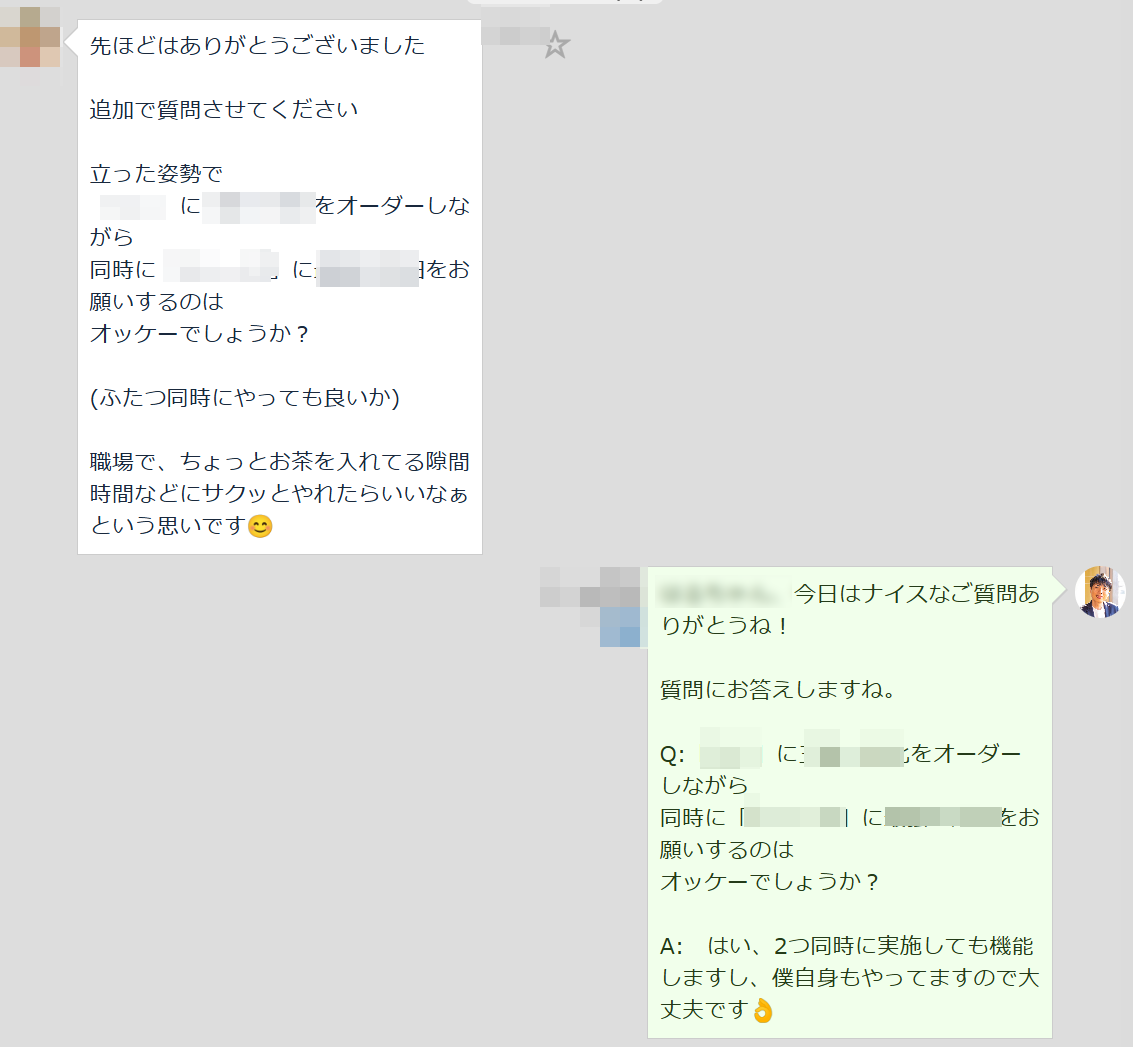
Task: Click the line しますし、僕自身もやってますので大
Action: (850, 978)
